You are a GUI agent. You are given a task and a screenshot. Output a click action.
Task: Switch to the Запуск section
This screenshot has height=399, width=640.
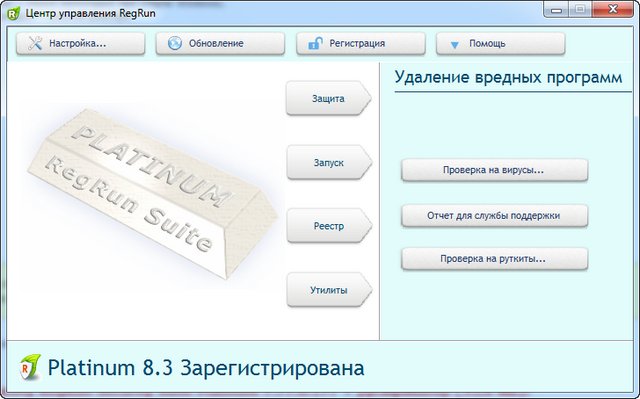pos(329,162)
